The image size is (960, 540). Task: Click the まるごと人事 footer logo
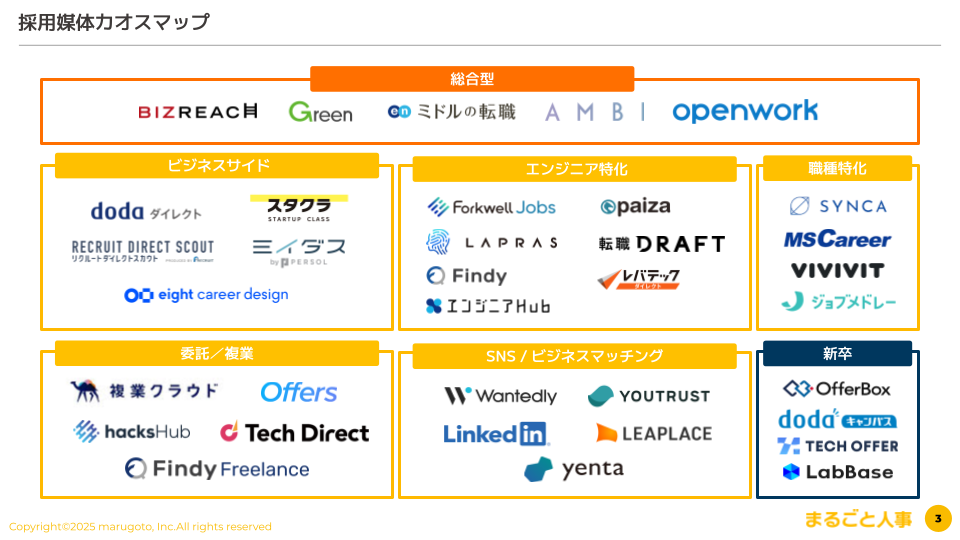point(858,519)
